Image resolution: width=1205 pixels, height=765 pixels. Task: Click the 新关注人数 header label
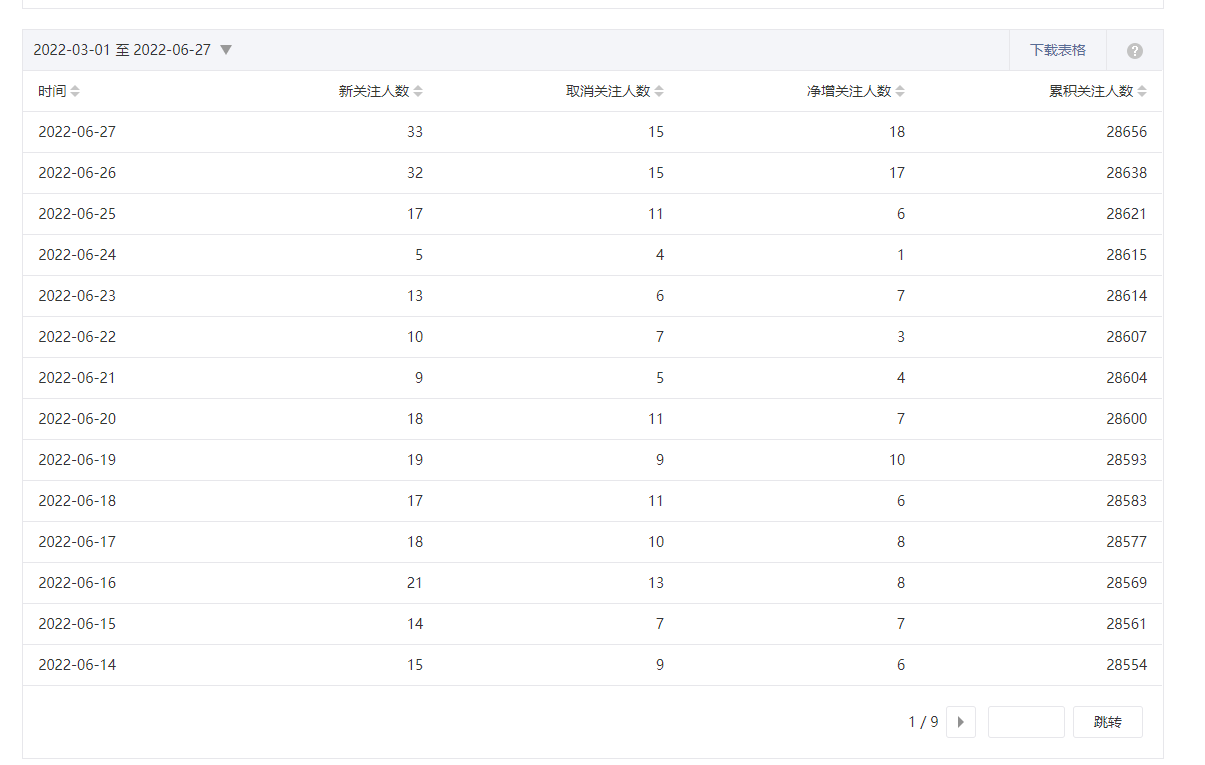[x=374, y=91]
